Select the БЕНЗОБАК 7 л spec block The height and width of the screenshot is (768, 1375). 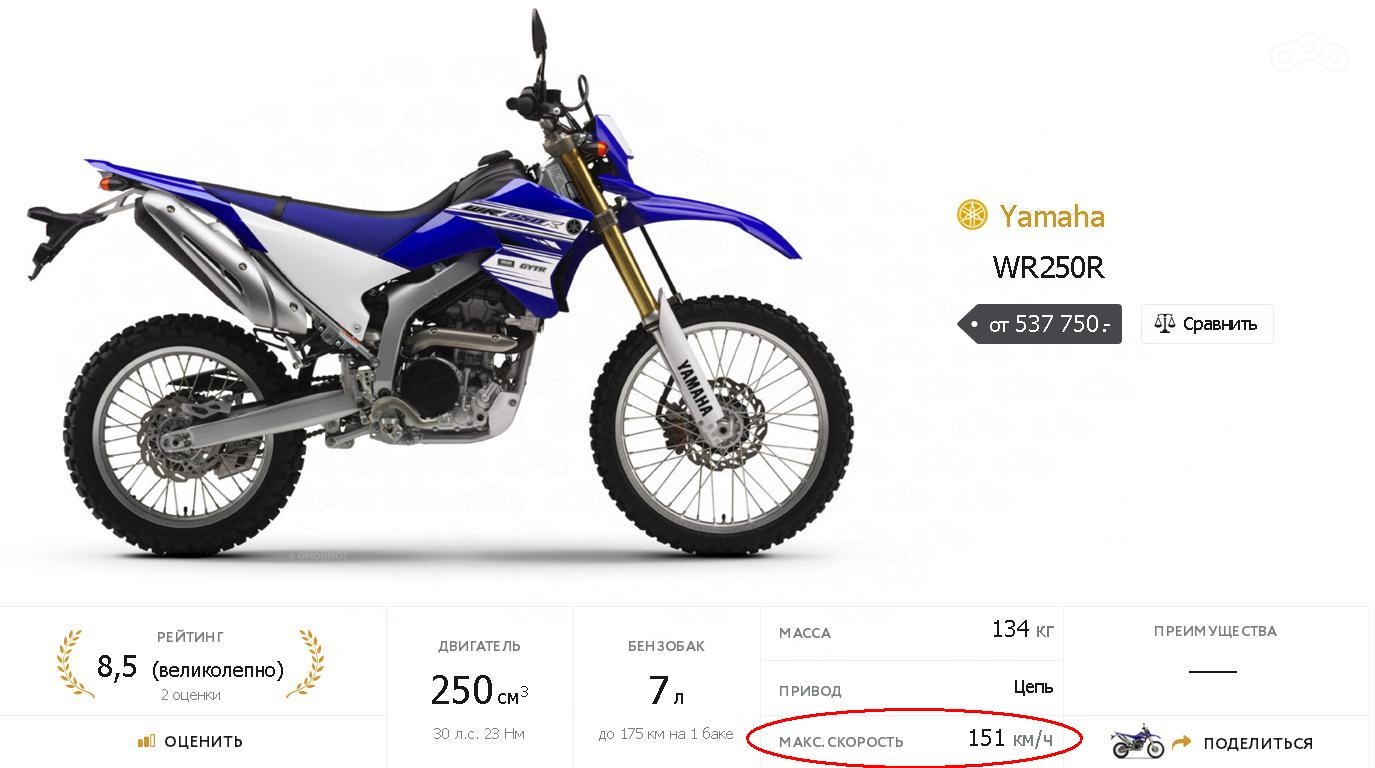coord(666,688)
